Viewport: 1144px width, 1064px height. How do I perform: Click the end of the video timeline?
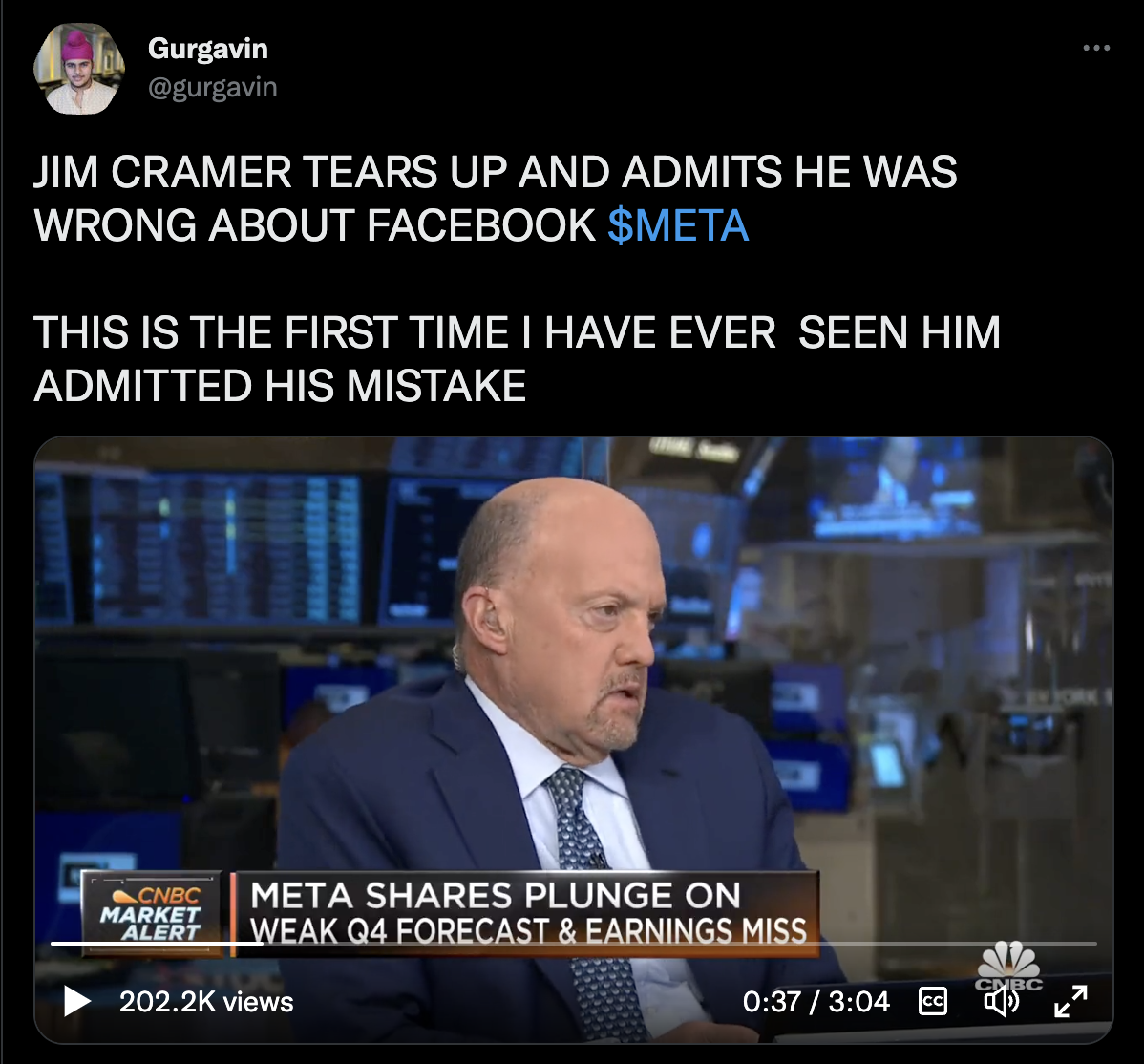click(1094, 944)
